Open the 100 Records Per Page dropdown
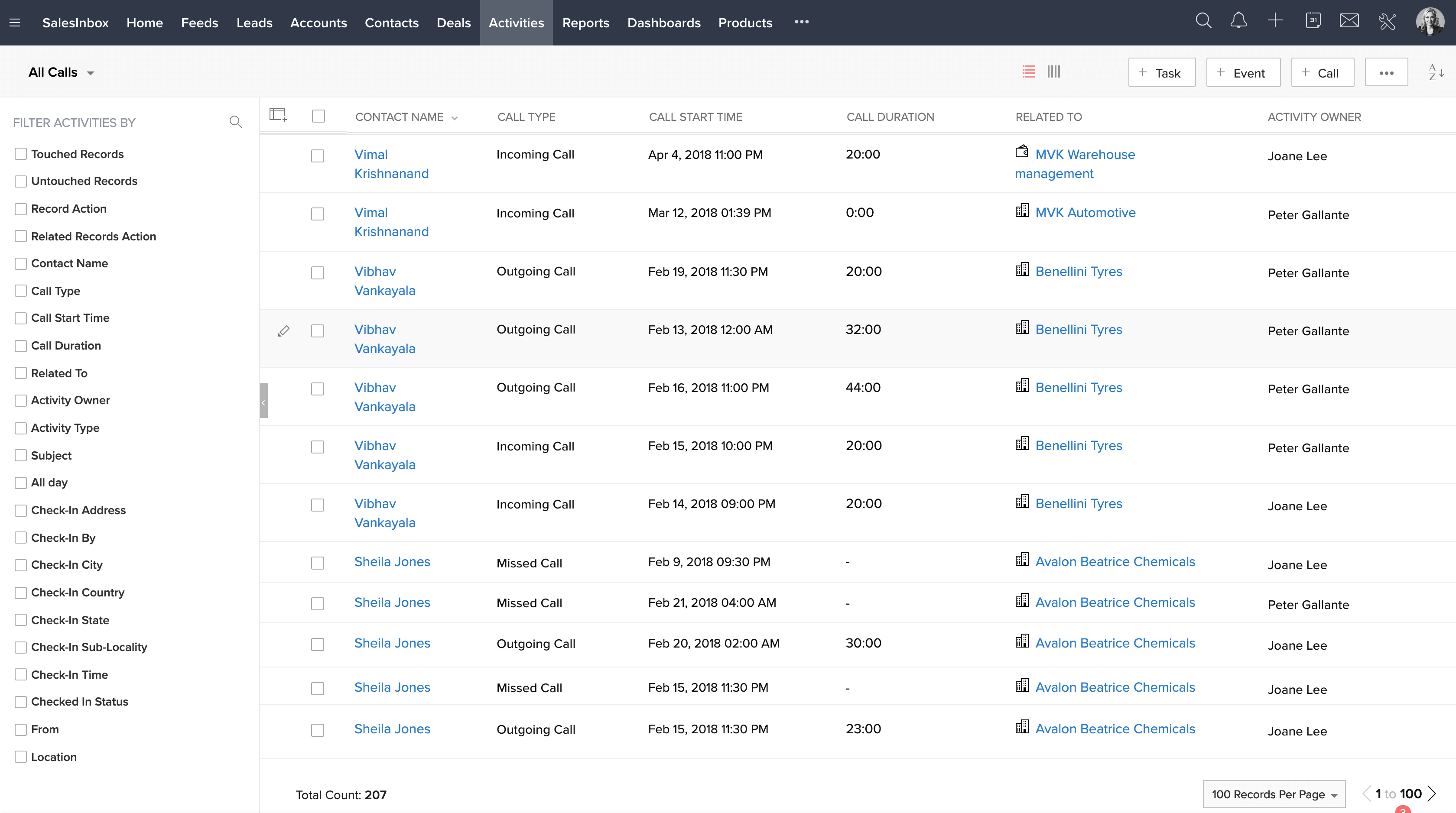The width and height of the screenshot is (1456, 813). click(1274, 794)
